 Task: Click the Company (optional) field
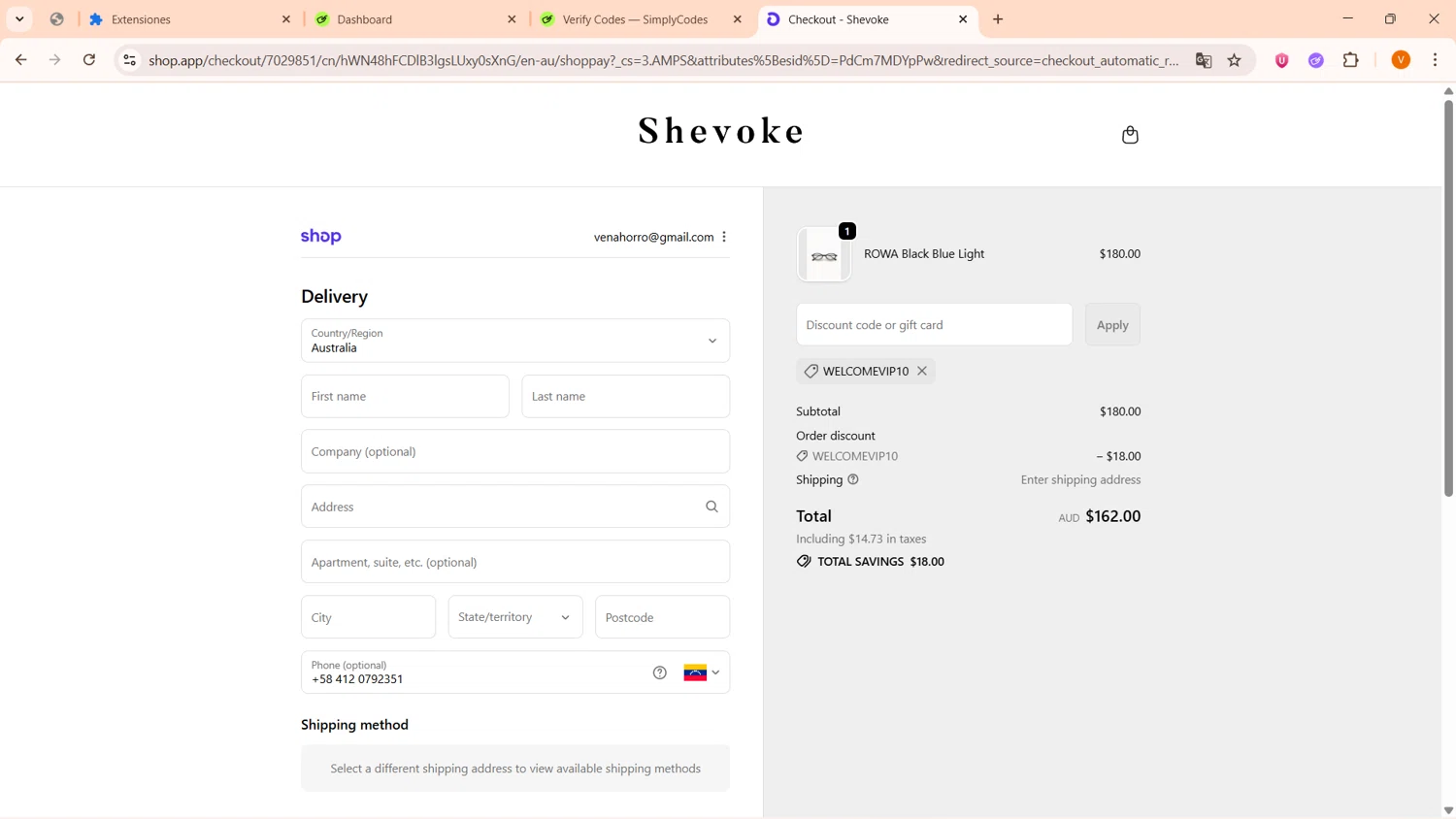tap(515, 451)
